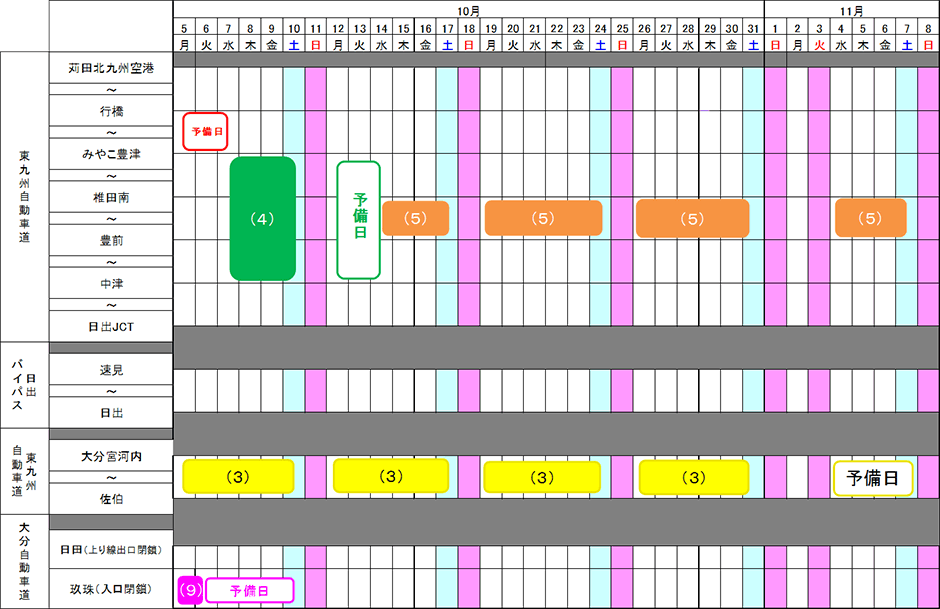Select the 大分宮河内 row label

pyautogui.click(x=112, y=457)
